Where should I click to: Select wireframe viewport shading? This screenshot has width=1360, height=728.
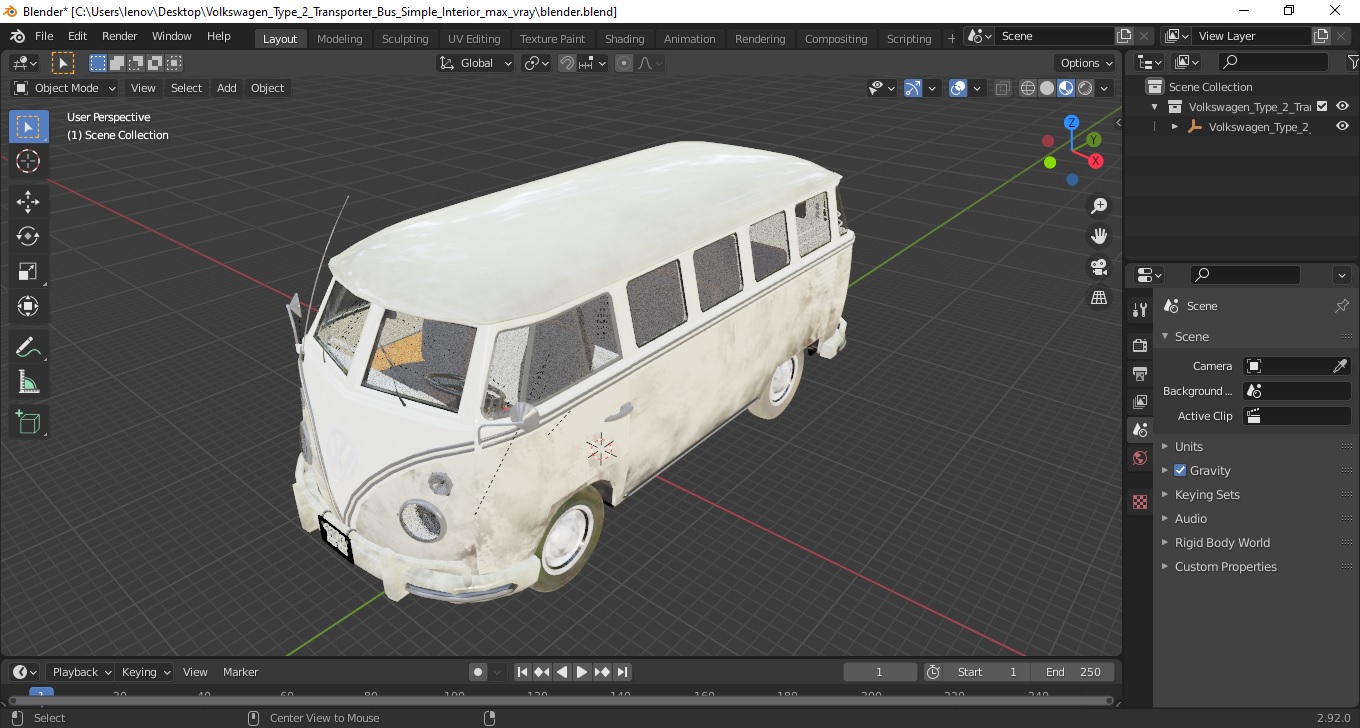coord(1028,88)
